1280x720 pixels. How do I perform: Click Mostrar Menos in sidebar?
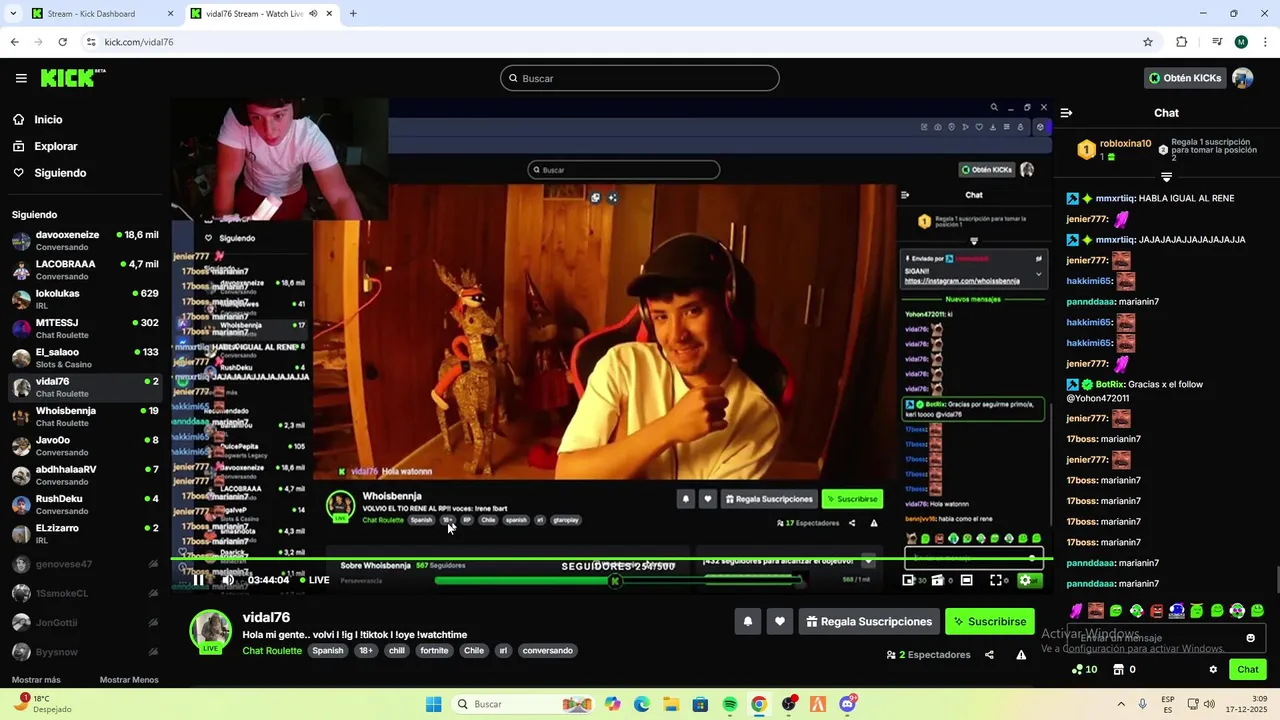pos(129,680)
